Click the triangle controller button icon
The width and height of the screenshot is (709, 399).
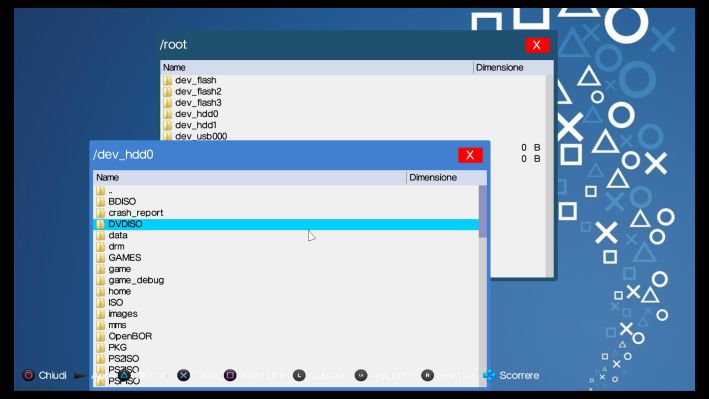click(x=124, y=375)
